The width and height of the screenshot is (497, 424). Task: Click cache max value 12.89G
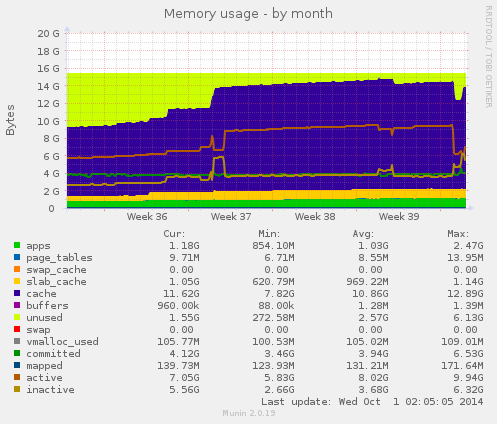(x=465, y=294)
